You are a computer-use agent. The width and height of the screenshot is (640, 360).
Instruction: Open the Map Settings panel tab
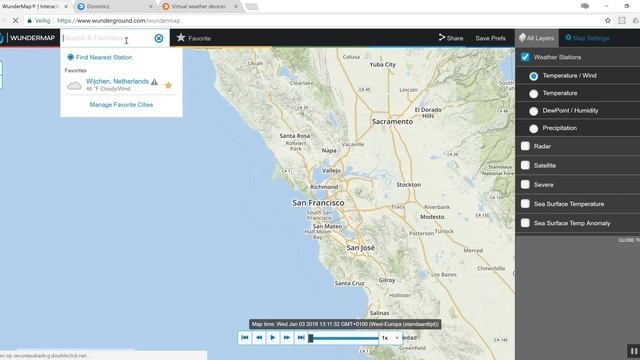point(587,38)
